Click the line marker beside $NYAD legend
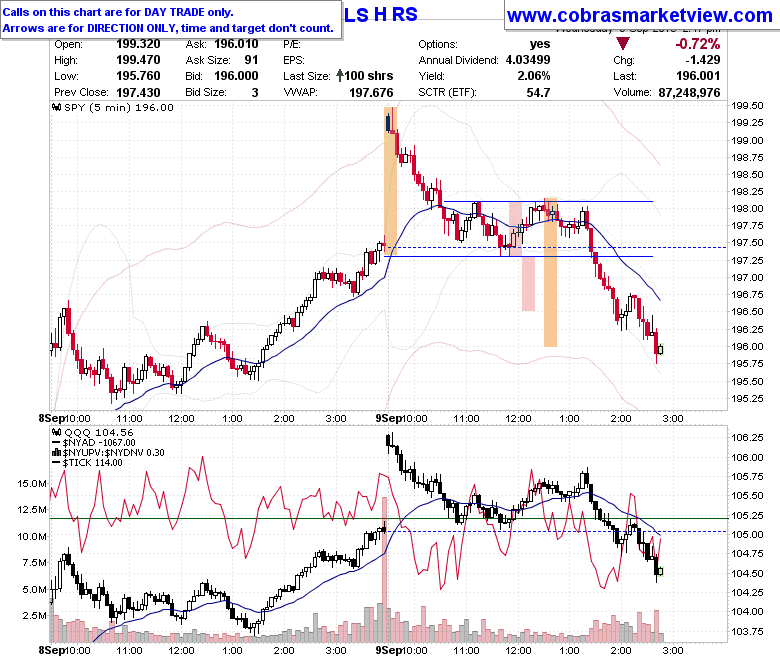 pos(56,443)
